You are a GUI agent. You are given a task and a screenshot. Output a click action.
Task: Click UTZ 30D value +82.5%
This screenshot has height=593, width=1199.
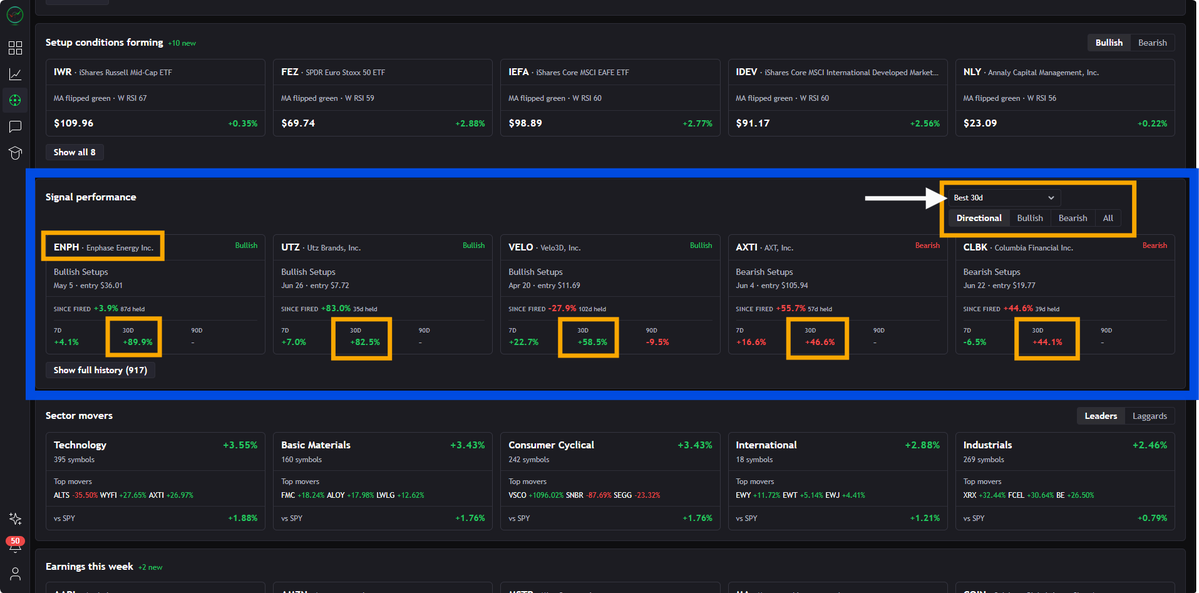(x=365, y=342)
